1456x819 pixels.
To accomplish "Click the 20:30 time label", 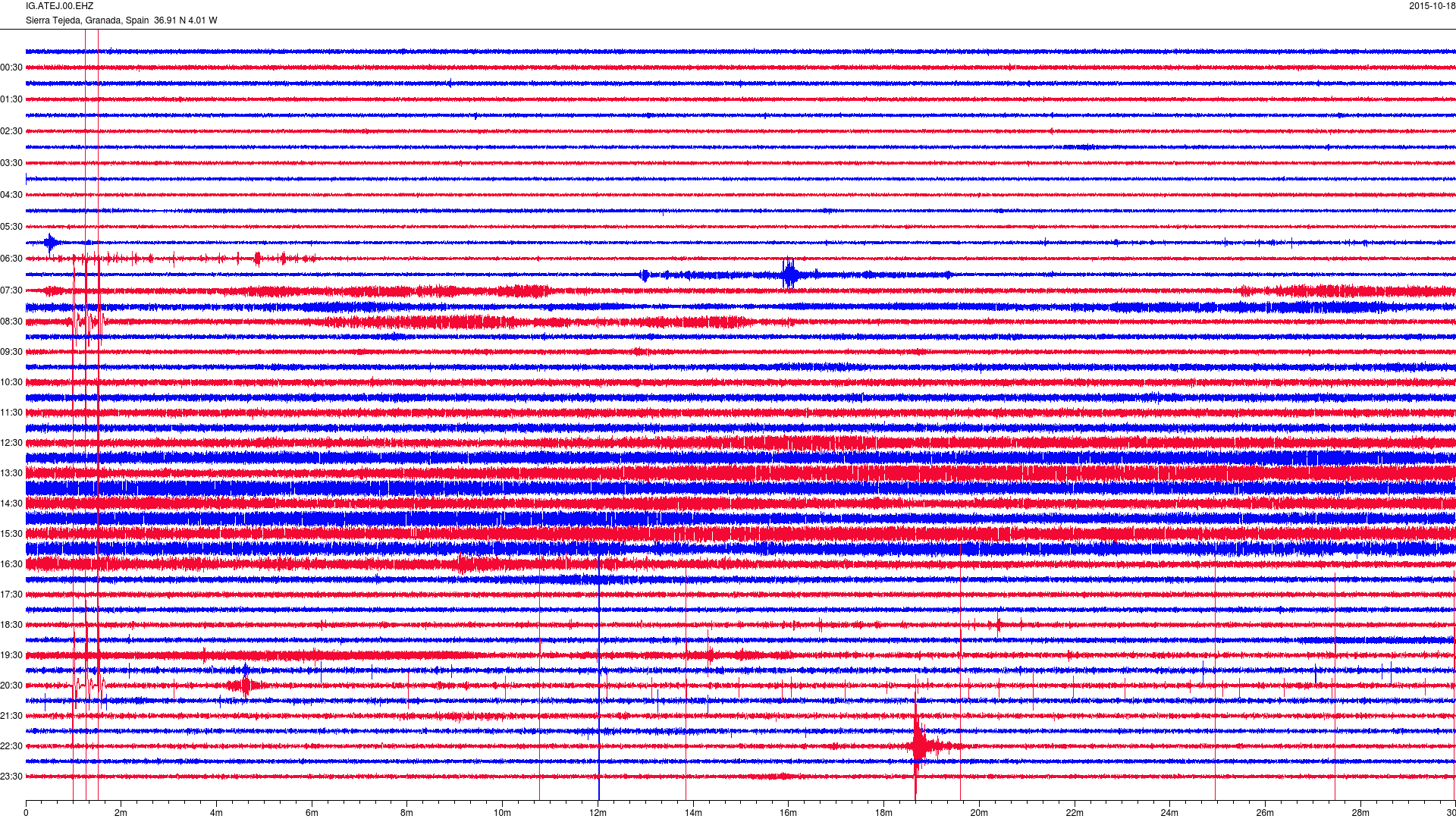I will click(11, 686).
